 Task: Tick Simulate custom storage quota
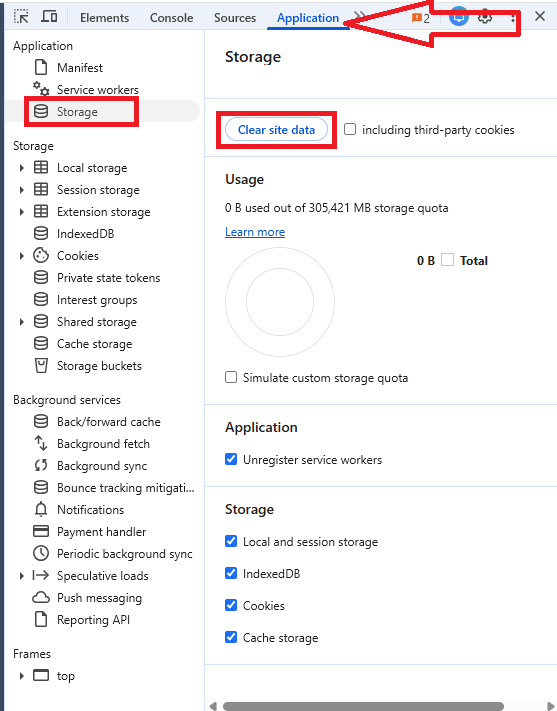point(231,377)
